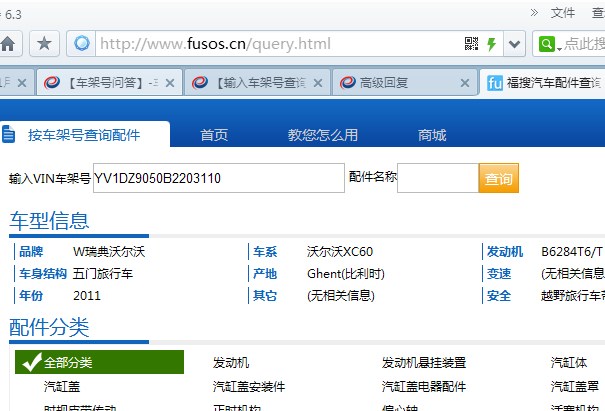Open the 汽缸盖电器配件 category
The image size is (605, 411).
(x=424, y=386)
